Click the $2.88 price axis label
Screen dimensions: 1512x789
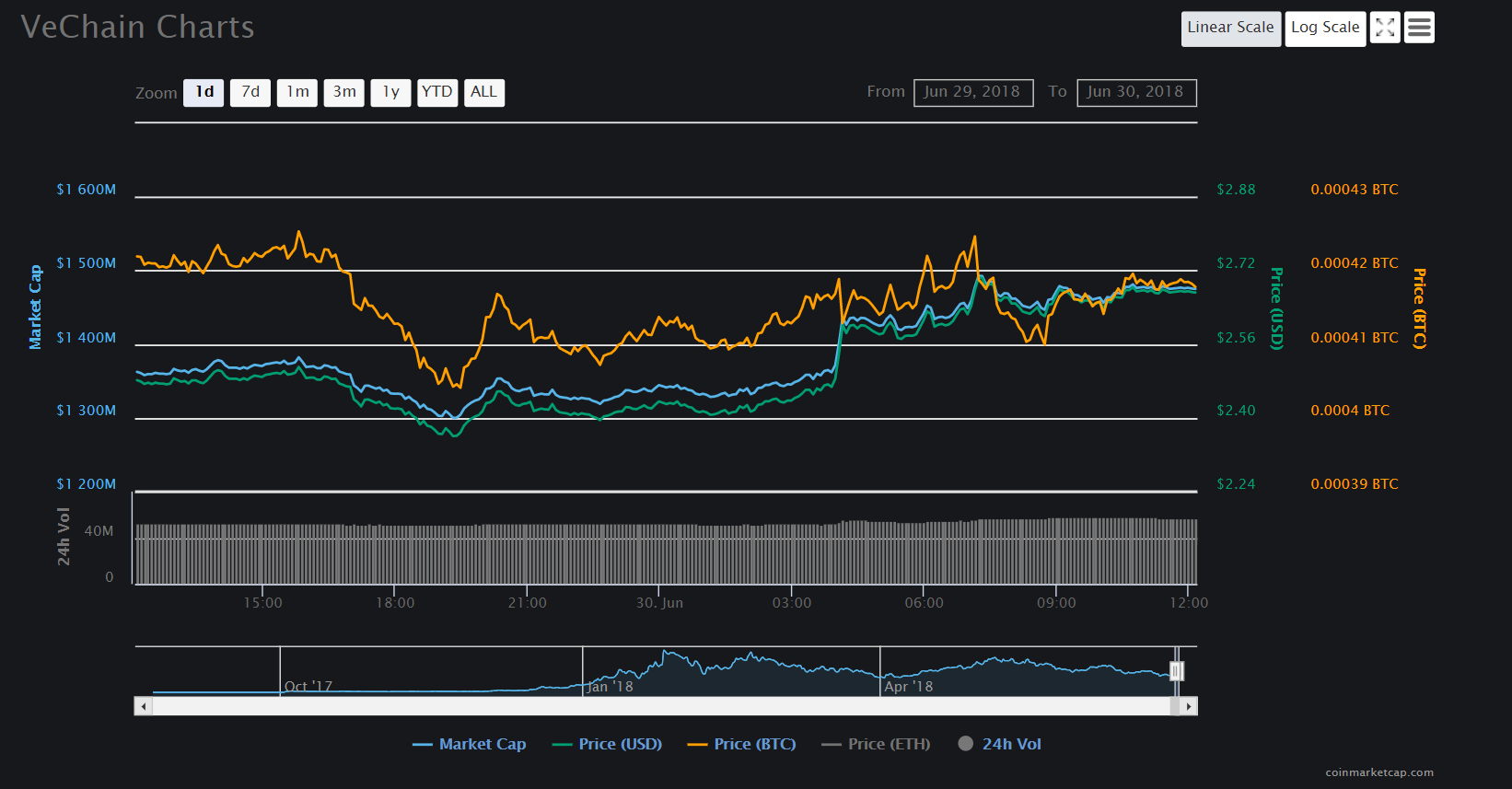point(1236,190)
